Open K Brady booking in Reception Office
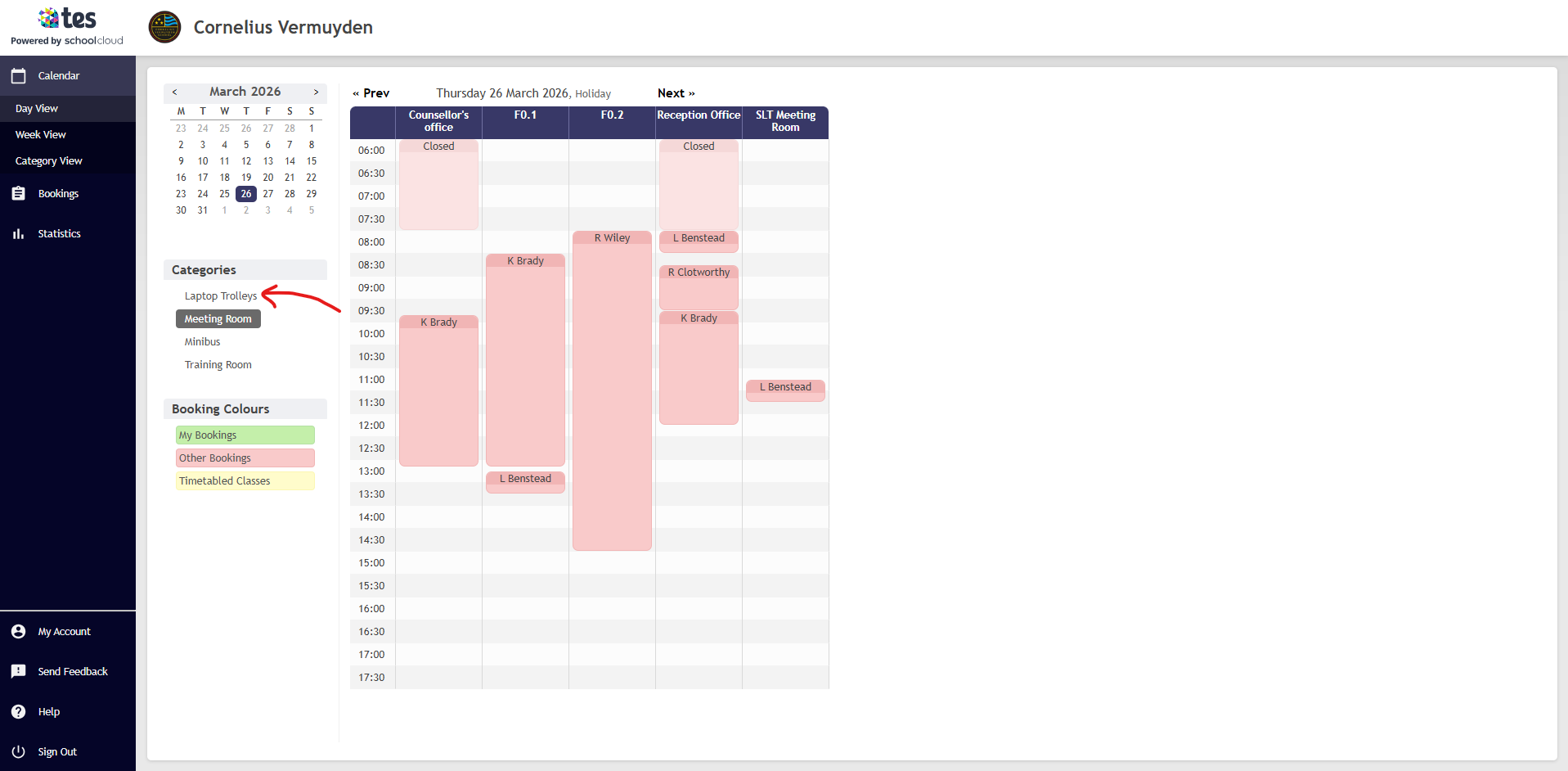Screen dimensions: 1568x771 click(x=699, y=368)
